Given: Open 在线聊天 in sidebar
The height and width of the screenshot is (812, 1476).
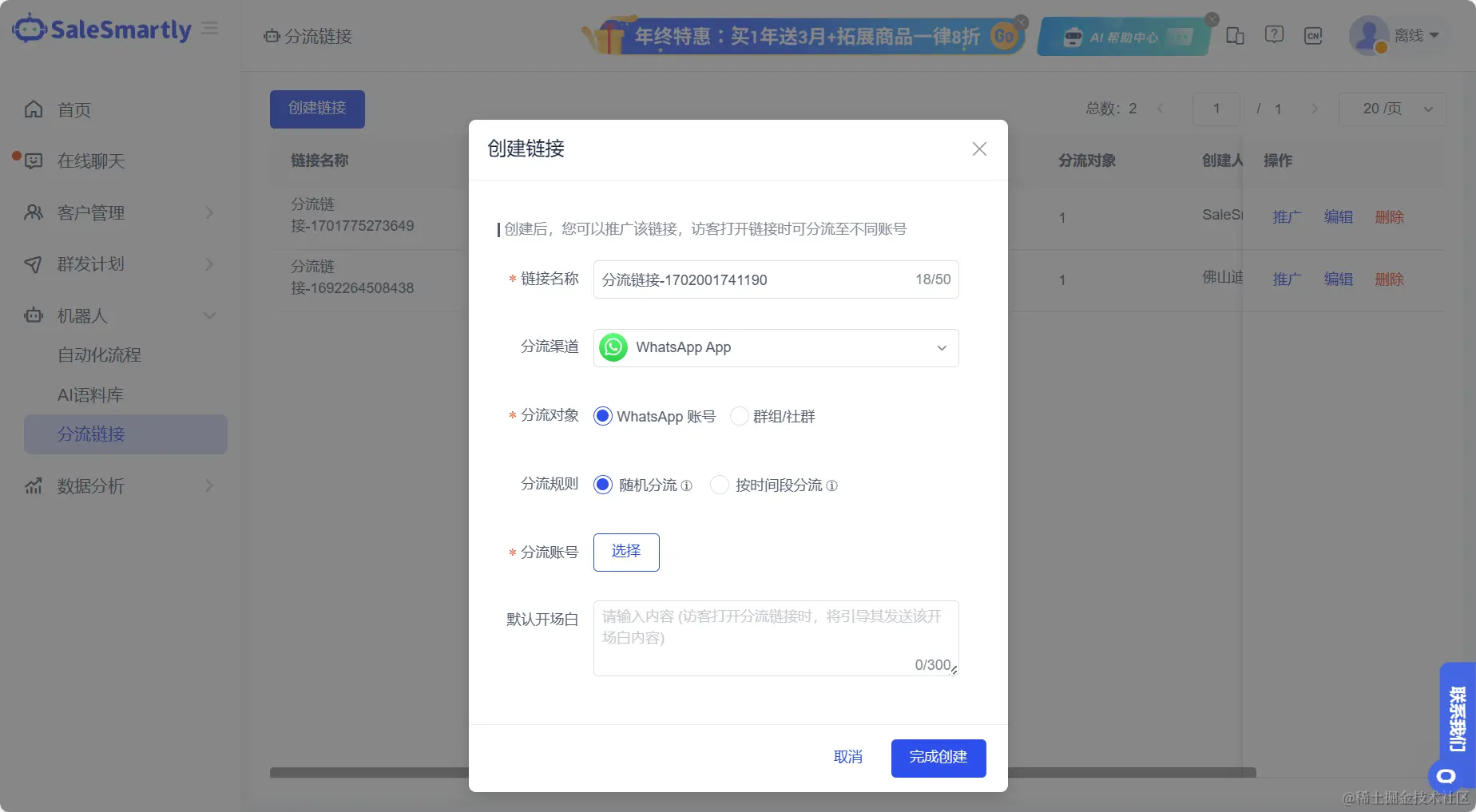Looking at the screenshot, I should [x=91, y=161].
